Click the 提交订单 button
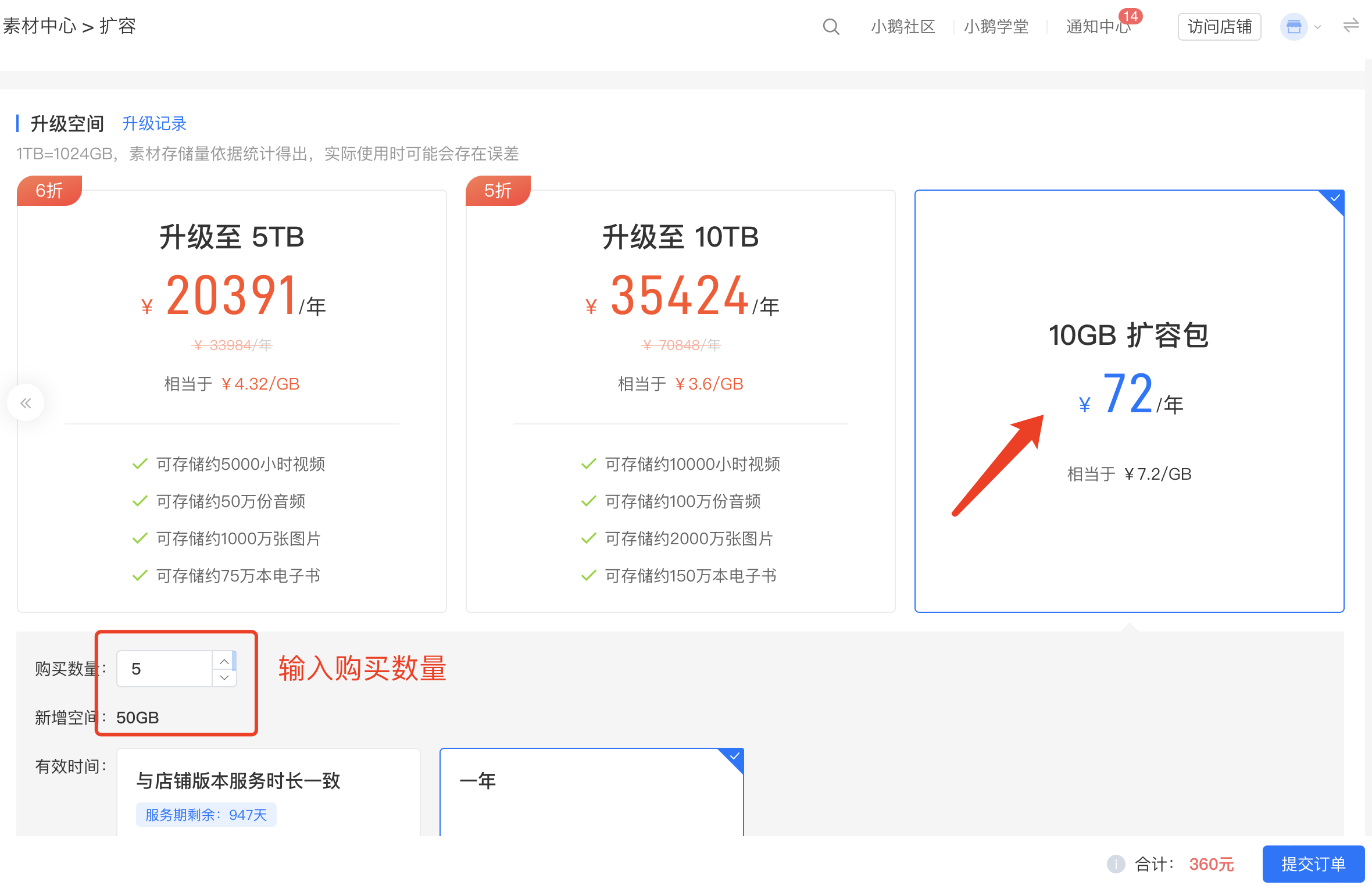The image size is (1372, 885). pos(1313,864)
